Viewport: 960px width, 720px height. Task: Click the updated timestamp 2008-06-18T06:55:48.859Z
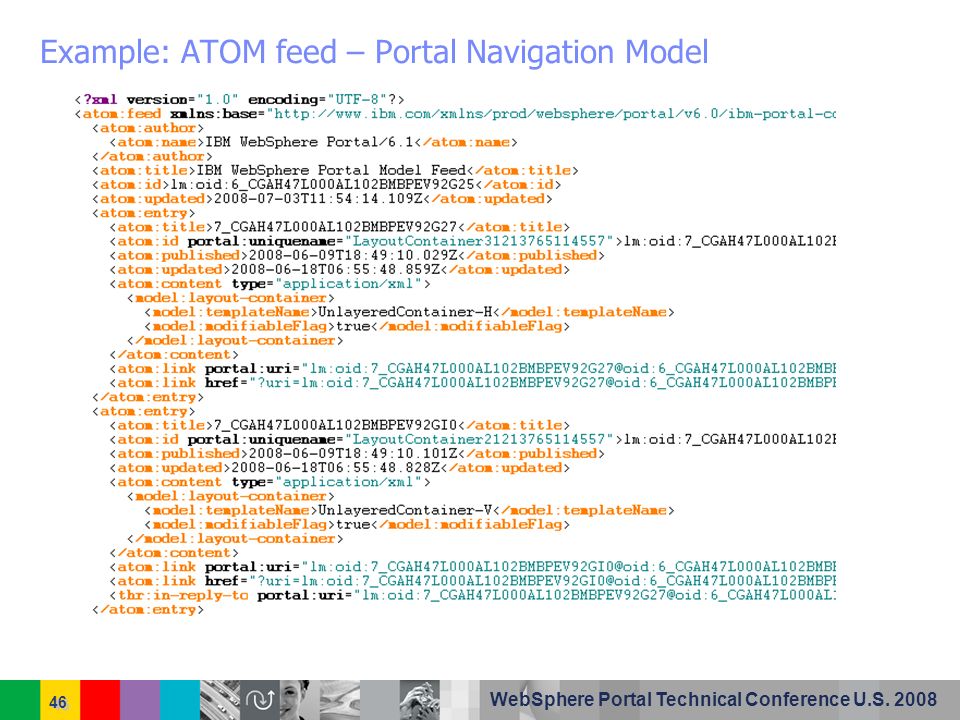(336, 269)
